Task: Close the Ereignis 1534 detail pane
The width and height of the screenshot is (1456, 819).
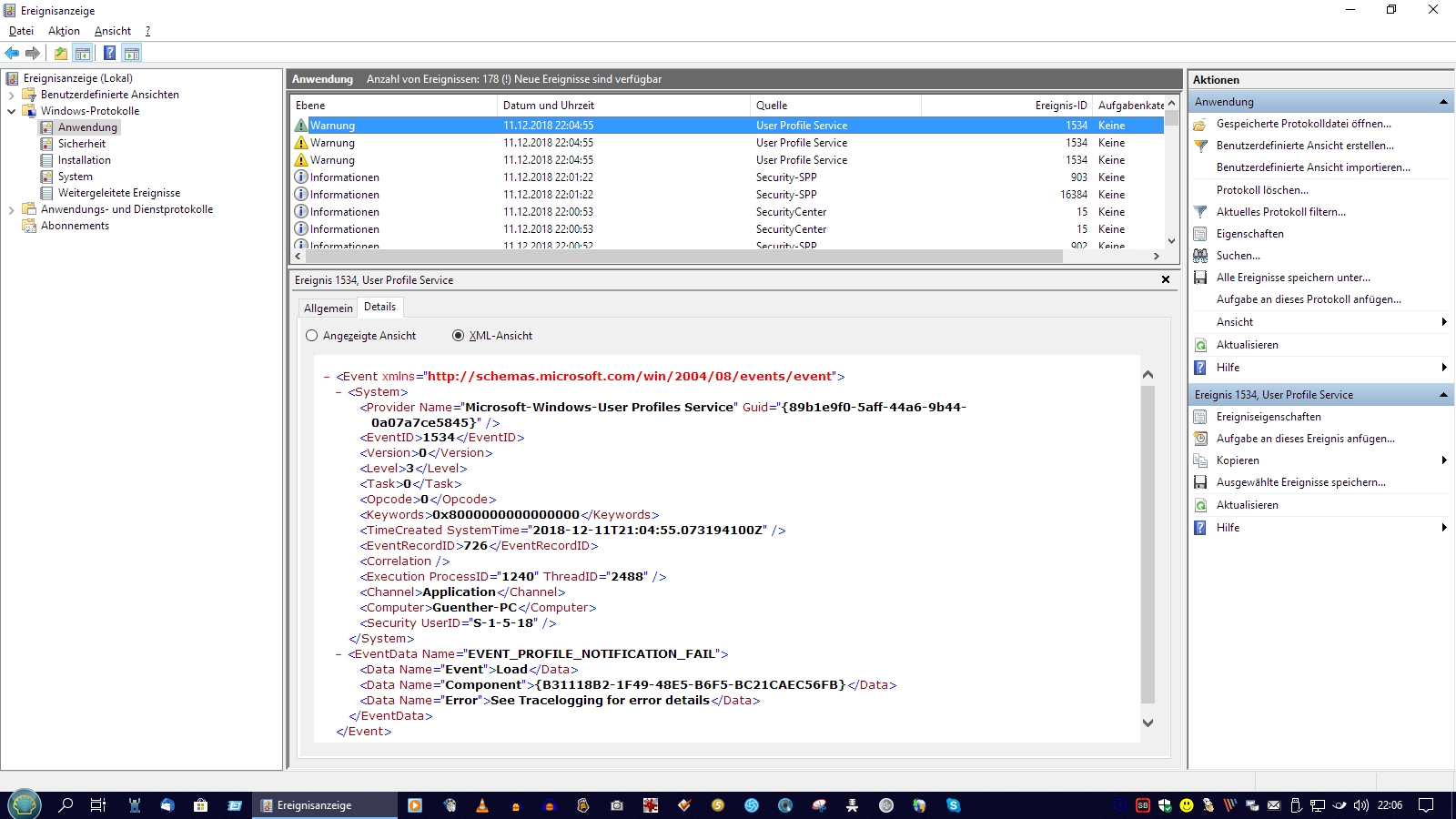Action: click(x=1165, y=279)
